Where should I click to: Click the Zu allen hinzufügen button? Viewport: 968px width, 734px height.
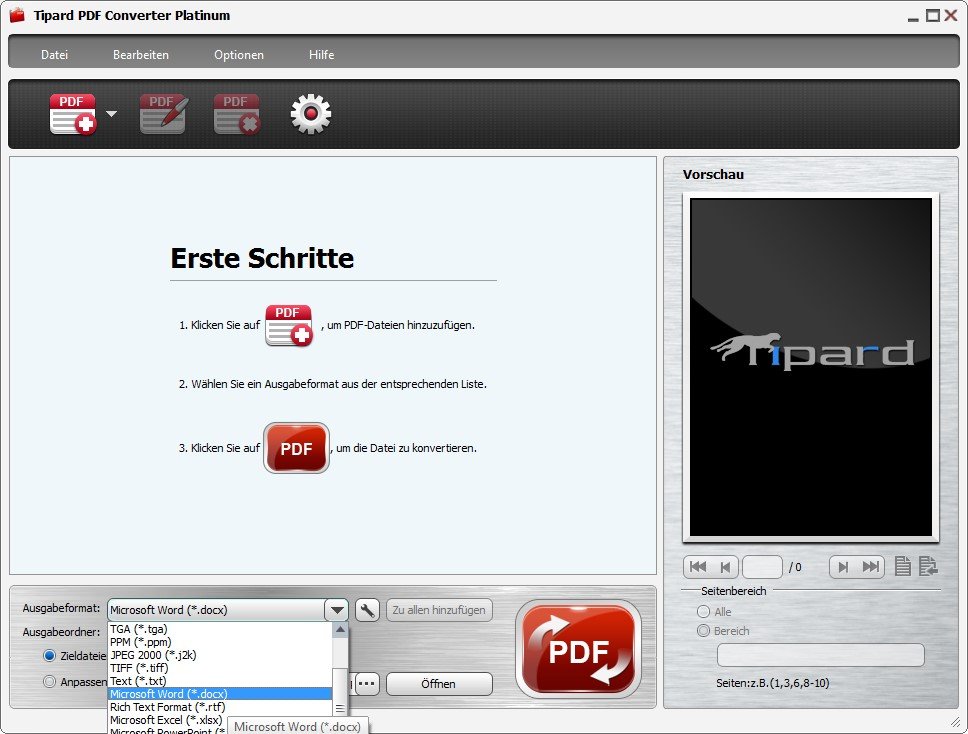pos(439,610)
